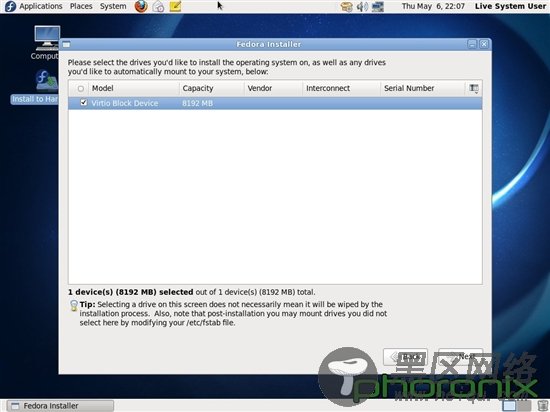This screenshot has width=550, height=412.
Task: Open the Live System User menu
Action: coord(510,6)
